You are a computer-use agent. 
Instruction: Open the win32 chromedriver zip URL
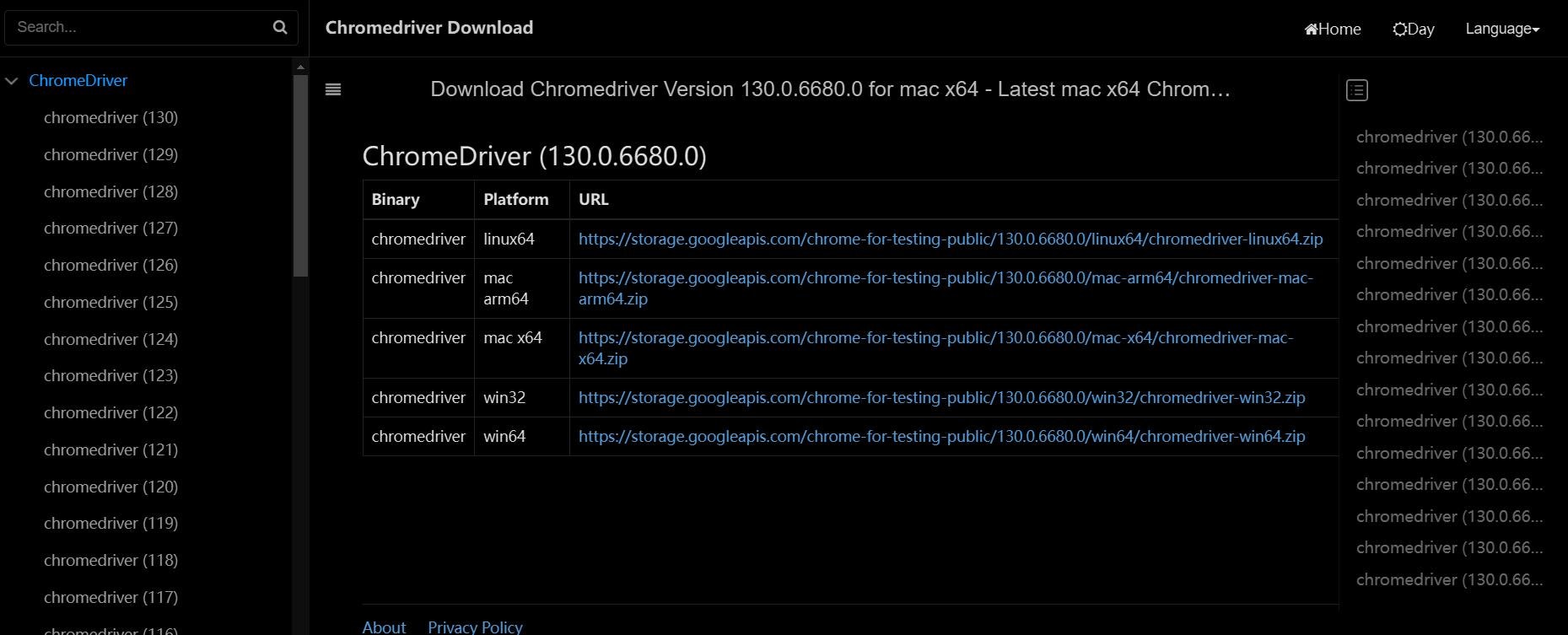[x=941, y=397]
